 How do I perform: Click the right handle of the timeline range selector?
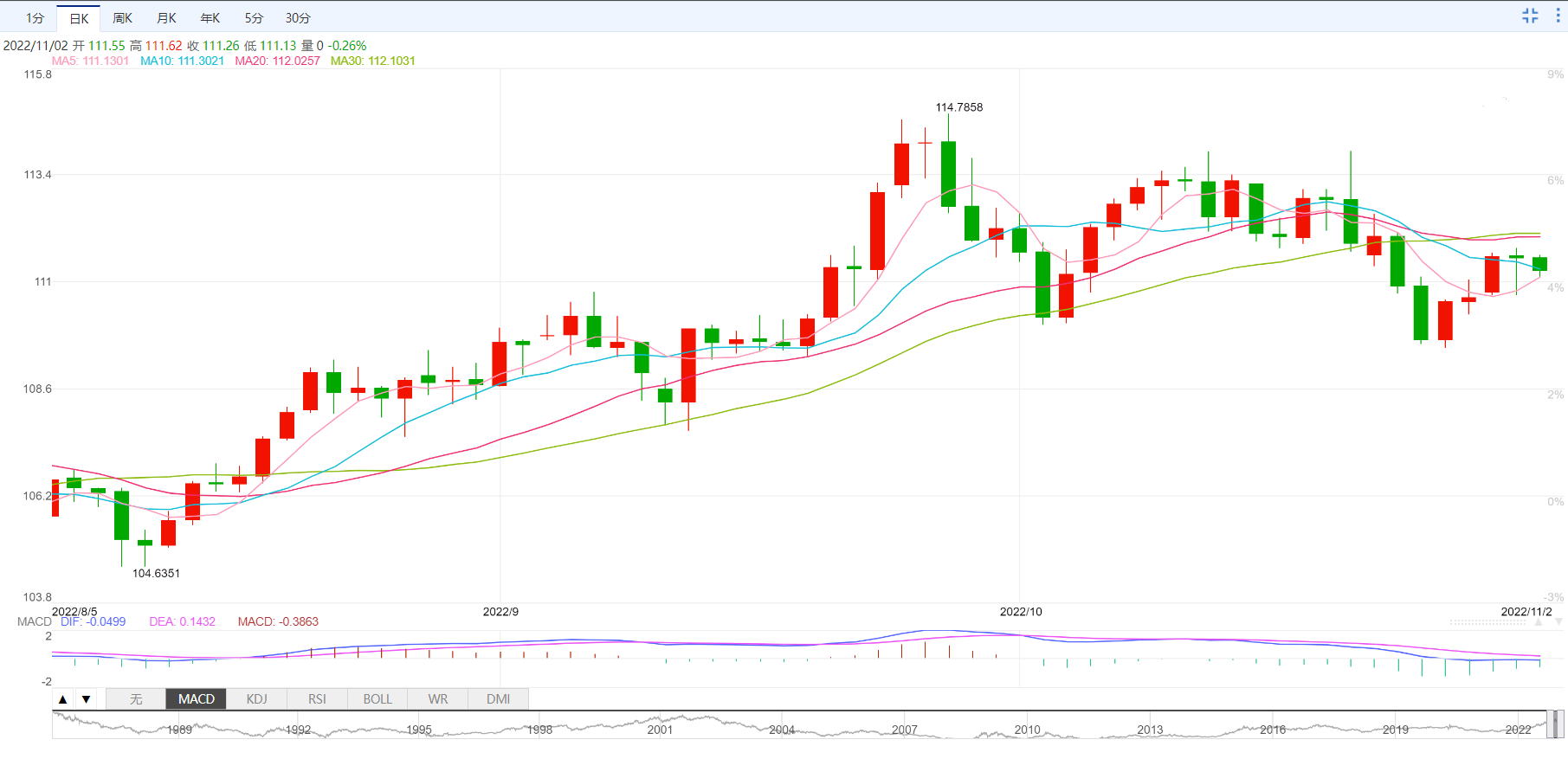pyautogui.click(x=1560, y=724)
